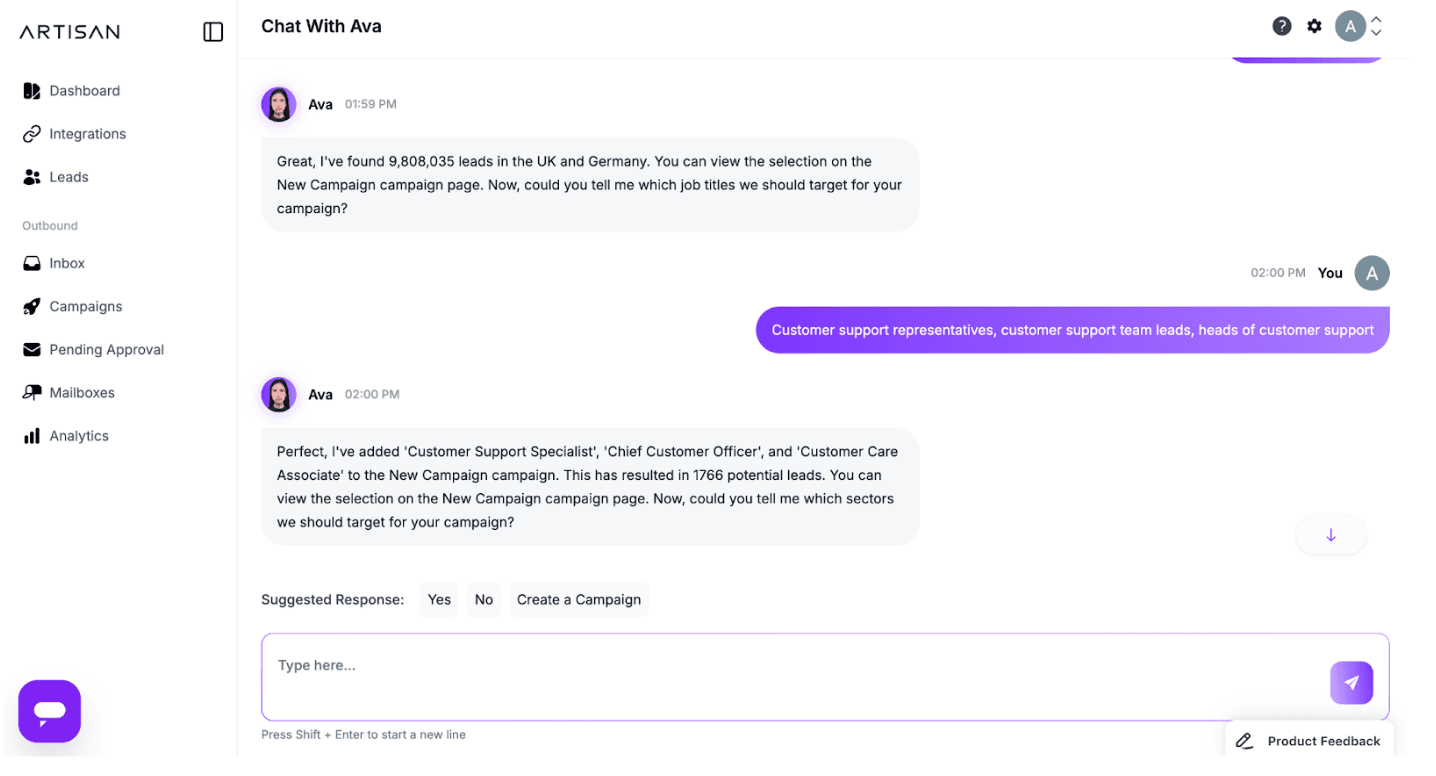Open the purple chat widget bubble
The width and height of the screenshot is (1436, 776).
point(49,711)
